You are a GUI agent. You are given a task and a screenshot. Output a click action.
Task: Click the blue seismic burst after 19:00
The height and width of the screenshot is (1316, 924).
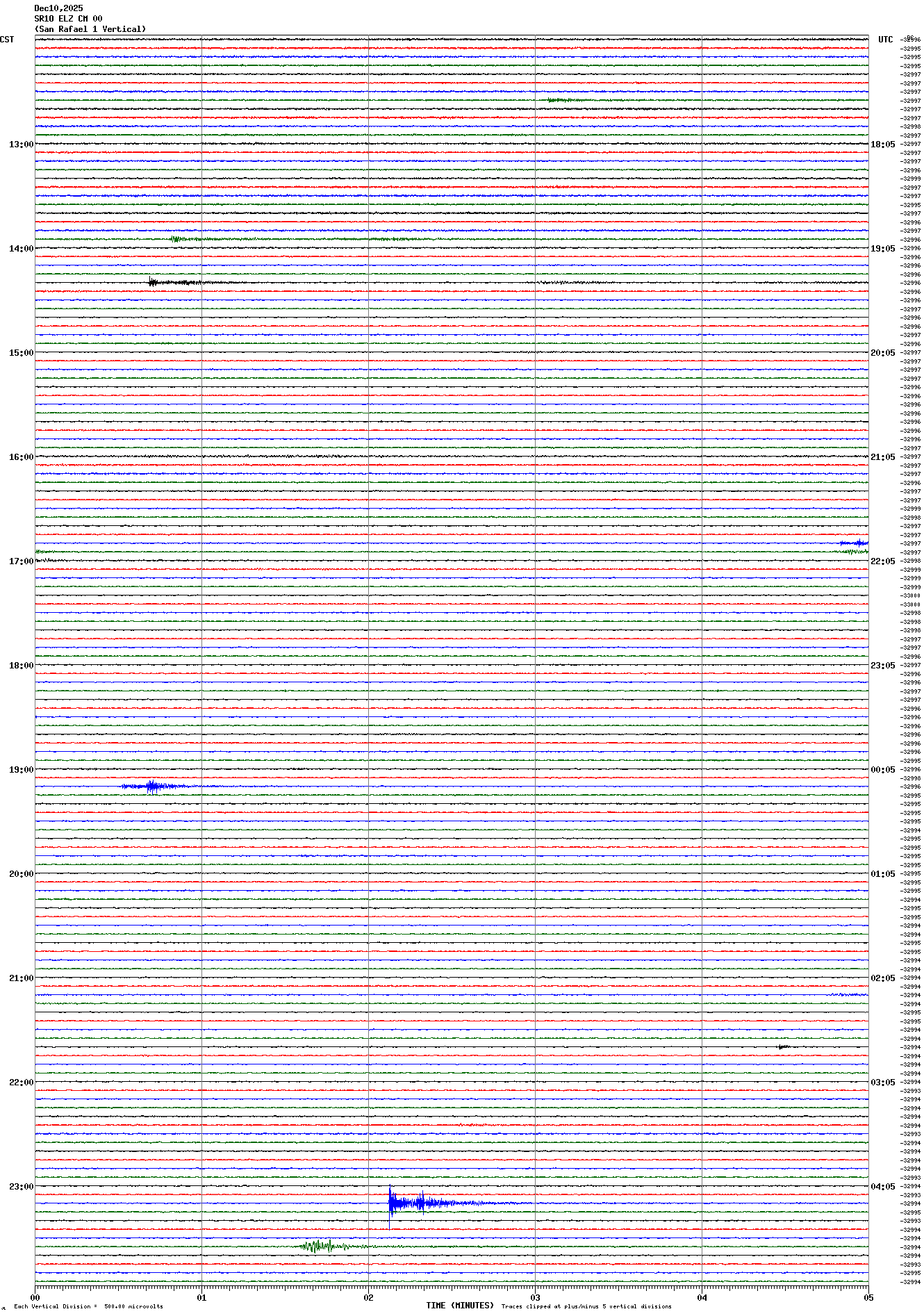coord(151,787)
